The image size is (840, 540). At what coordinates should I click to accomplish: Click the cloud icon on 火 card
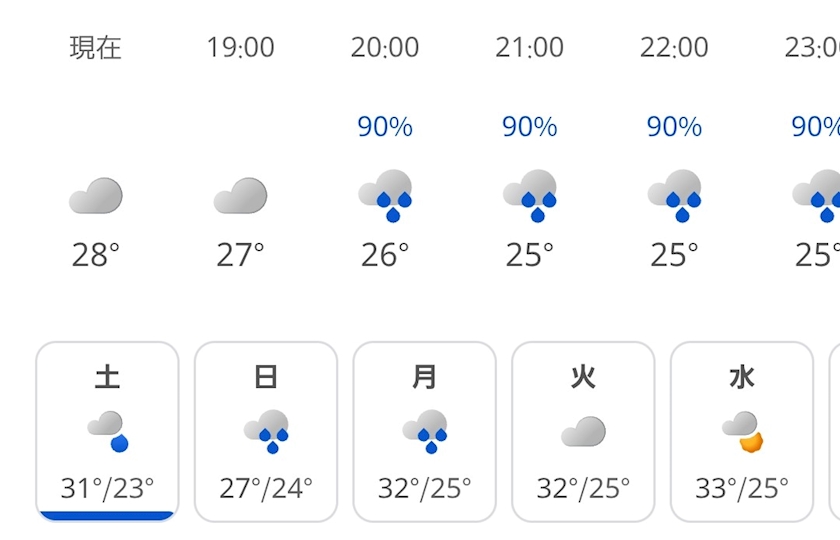(583, 431)
